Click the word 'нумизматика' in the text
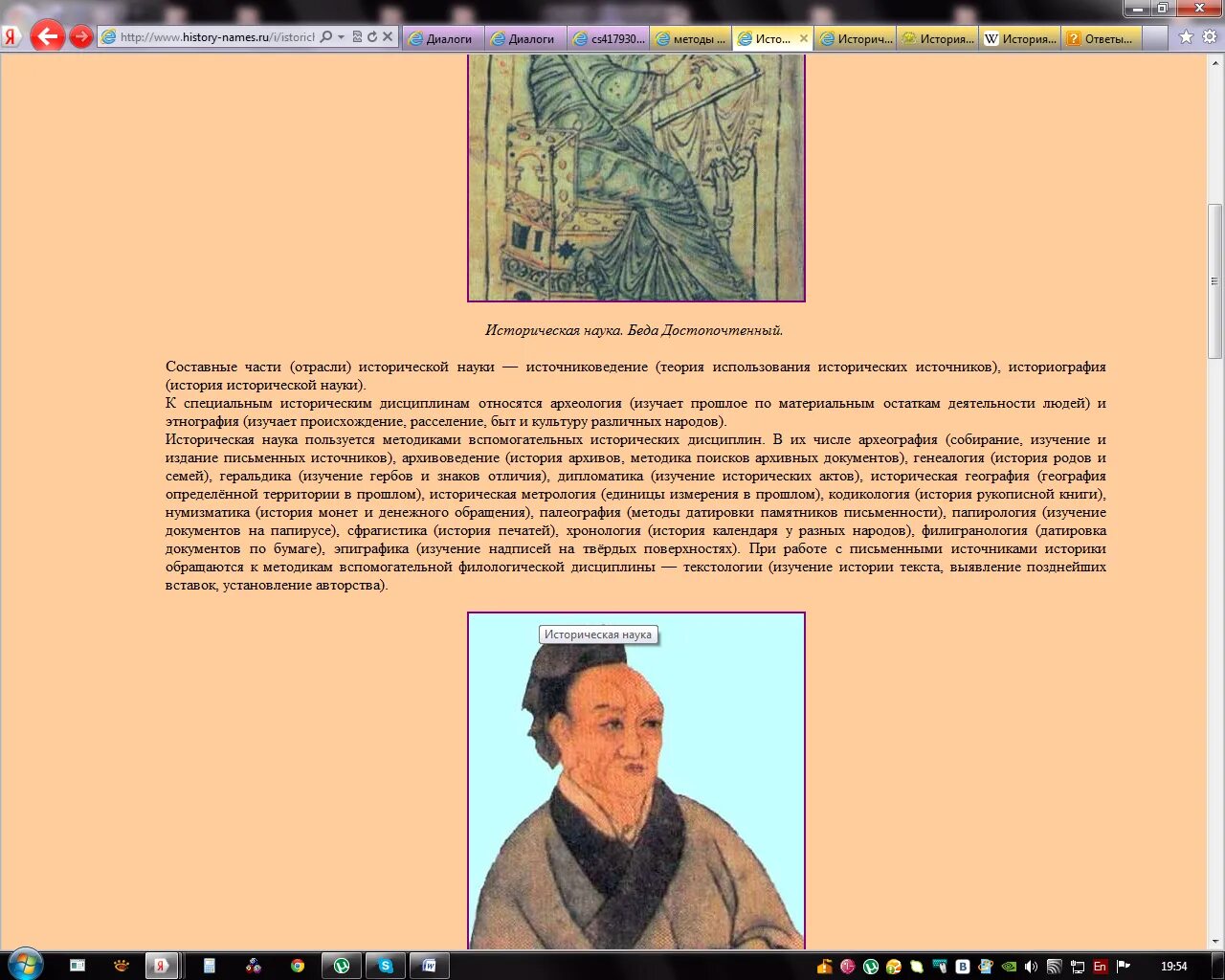Viewport: 1225px width, 980px height. coord(208,512)
